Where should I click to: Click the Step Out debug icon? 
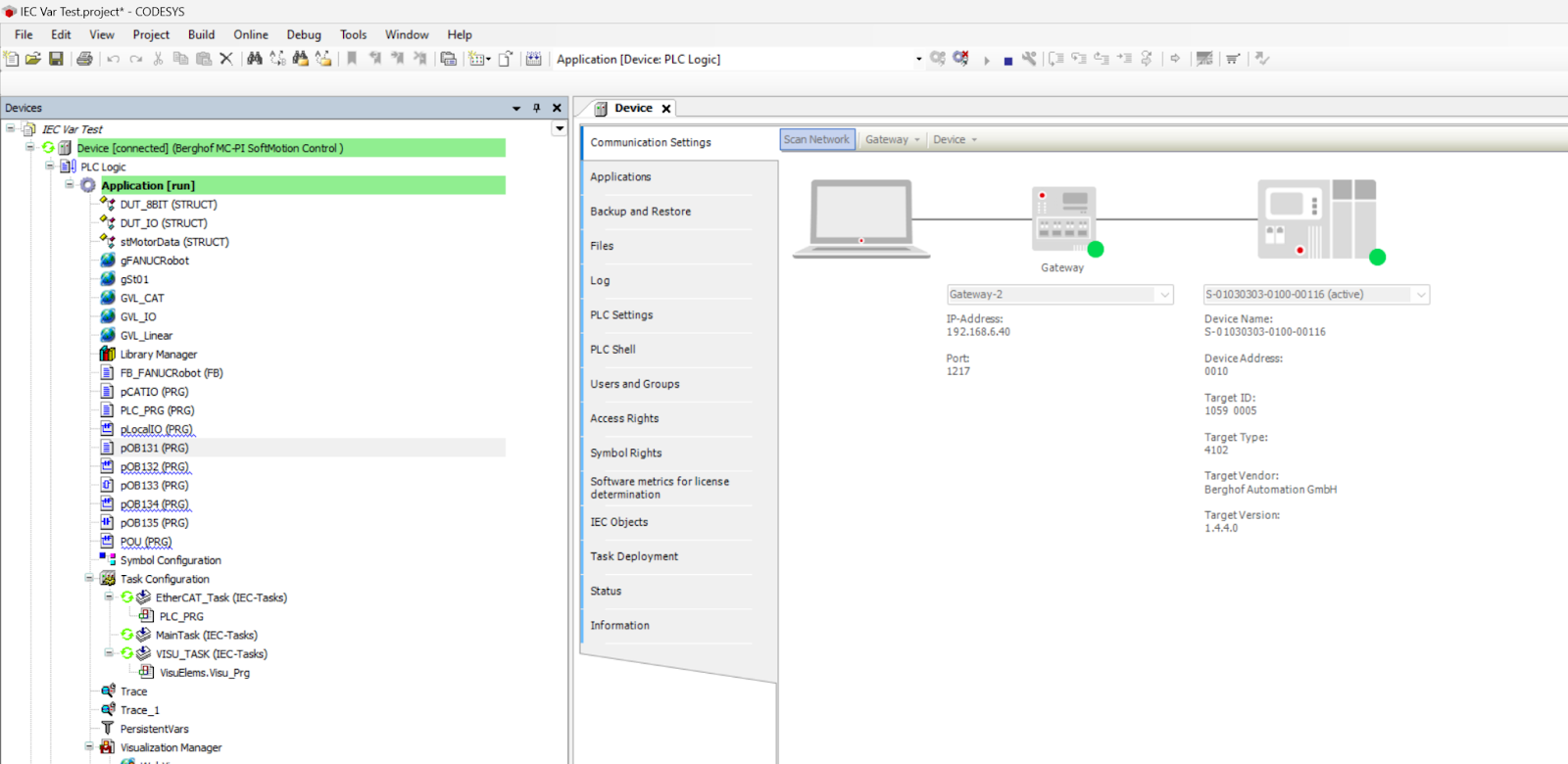[1102, 59]
